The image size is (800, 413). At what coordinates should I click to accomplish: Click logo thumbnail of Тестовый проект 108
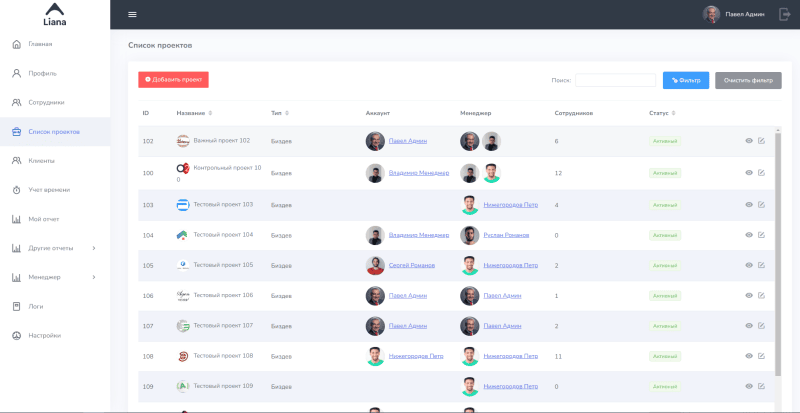[x=183, y=356]
